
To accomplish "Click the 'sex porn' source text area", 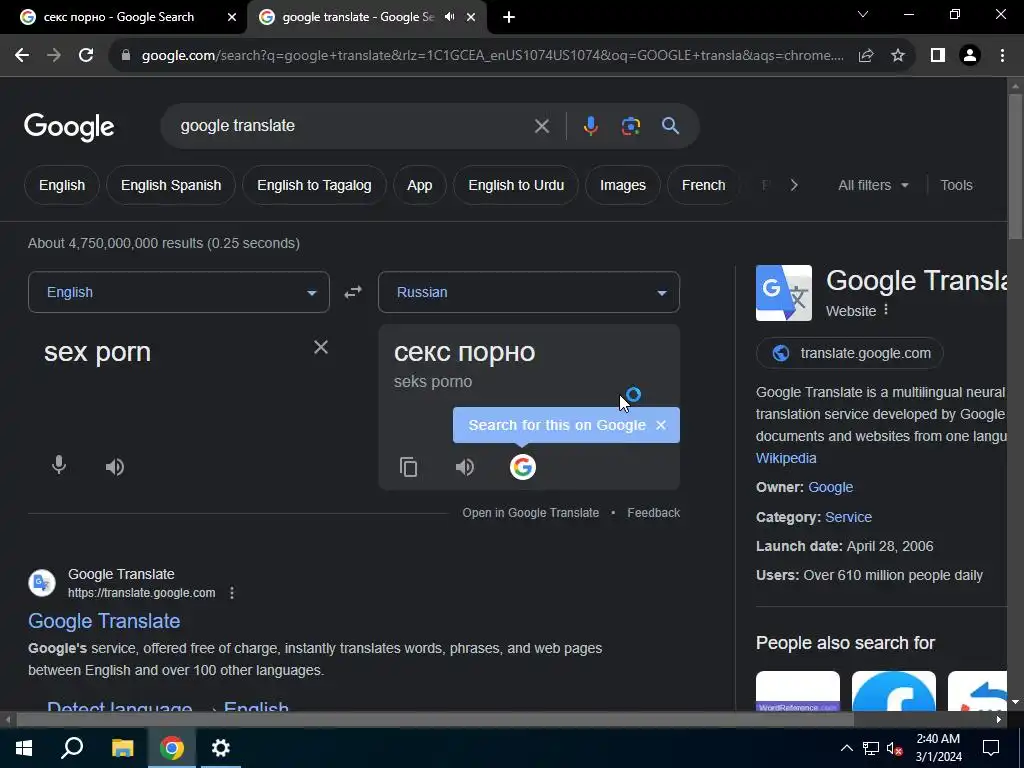I will [97, 352].
